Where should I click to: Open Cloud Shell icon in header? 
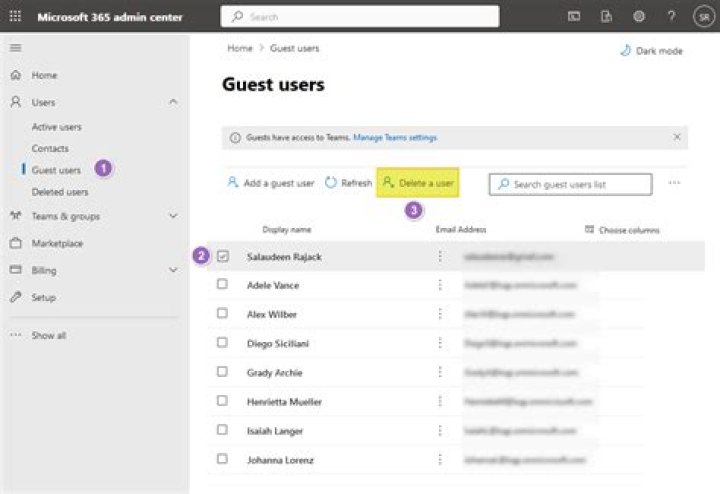[574, 17]
